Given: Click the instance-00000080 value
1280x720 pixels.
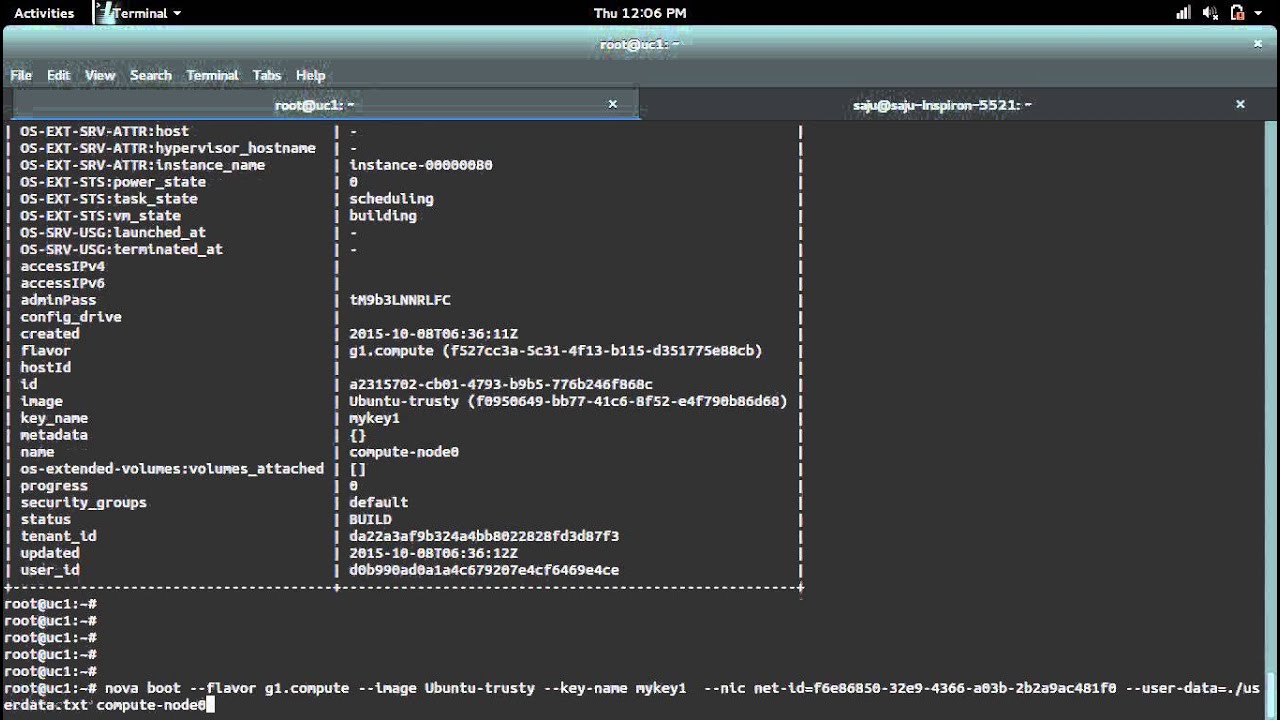Looking at the screenshot, I should tap(421, 165).
